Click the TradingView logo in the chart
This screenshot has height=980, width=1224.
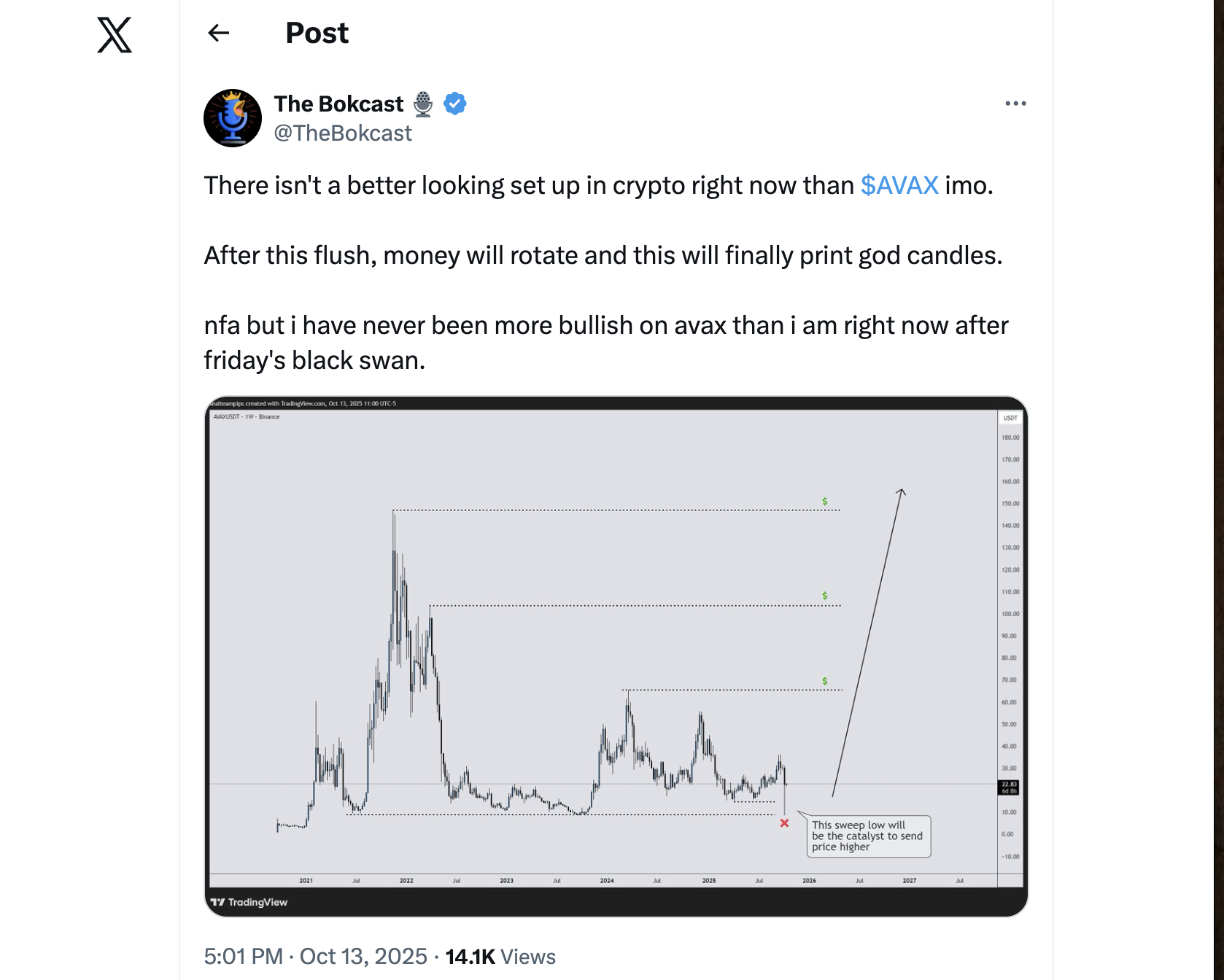249,902
